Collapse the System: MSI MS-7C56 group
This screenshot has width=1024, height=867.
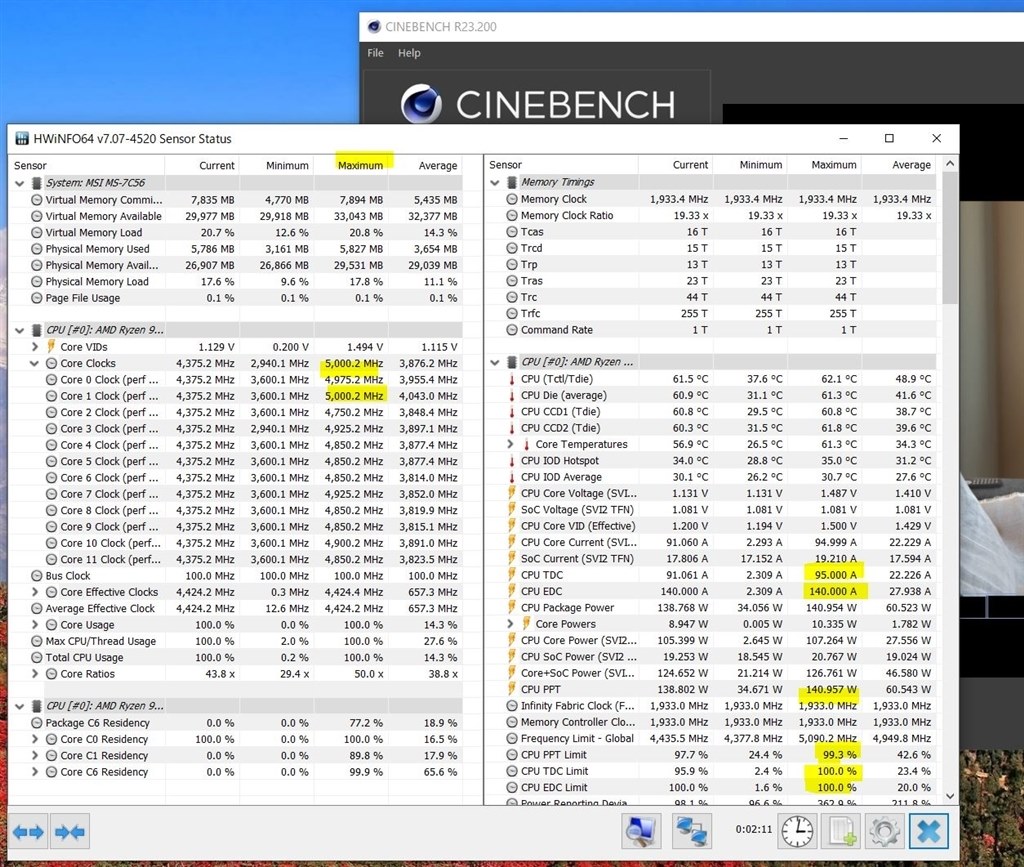(x=20, y=183)
